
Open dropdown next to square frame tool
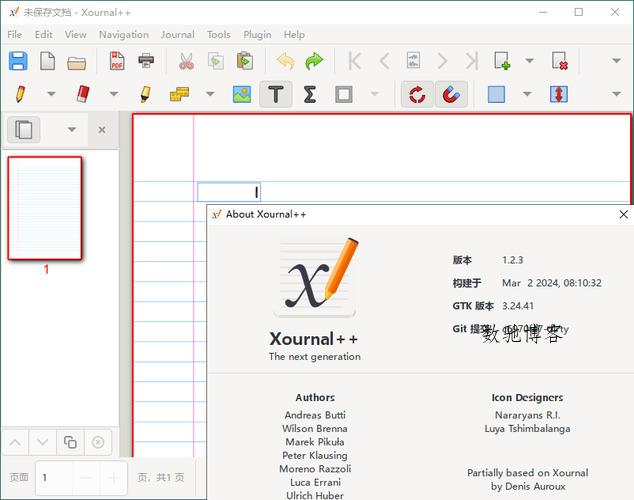pyautogui.click(x=374, y=94)
